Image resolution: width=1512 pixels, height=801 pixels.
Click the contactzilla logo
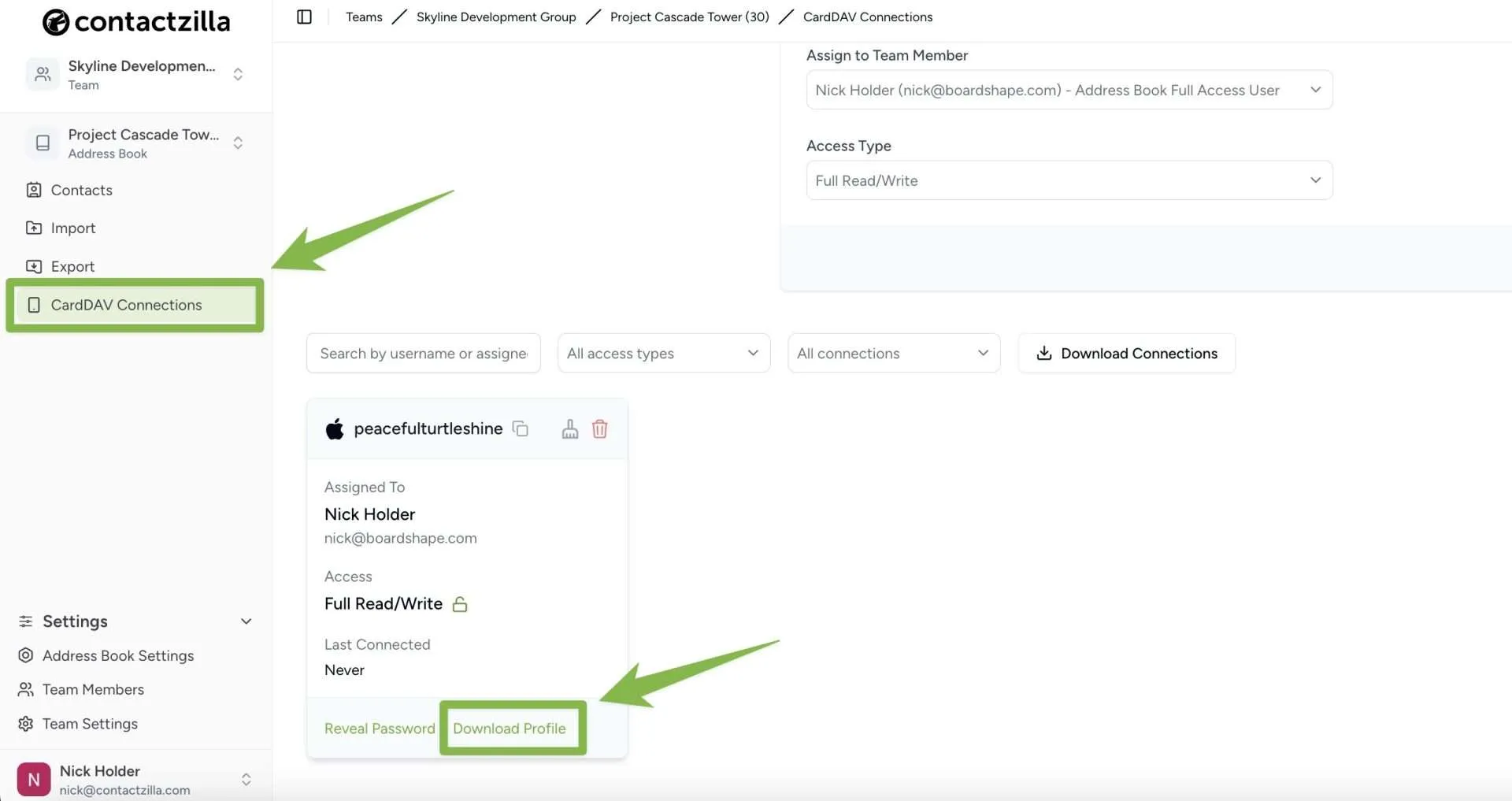[135, 21]
